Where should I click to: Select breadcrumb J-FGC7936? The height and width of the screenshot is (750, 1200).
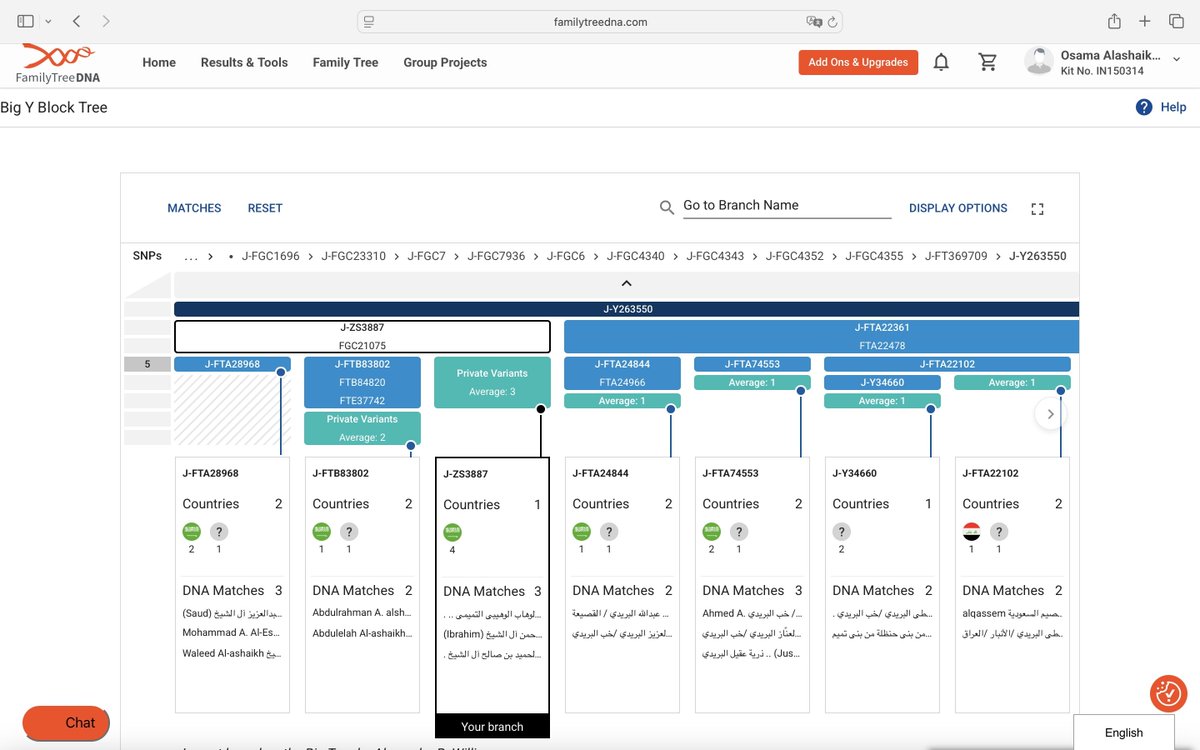pyautogui.click(x=496, y=256)
